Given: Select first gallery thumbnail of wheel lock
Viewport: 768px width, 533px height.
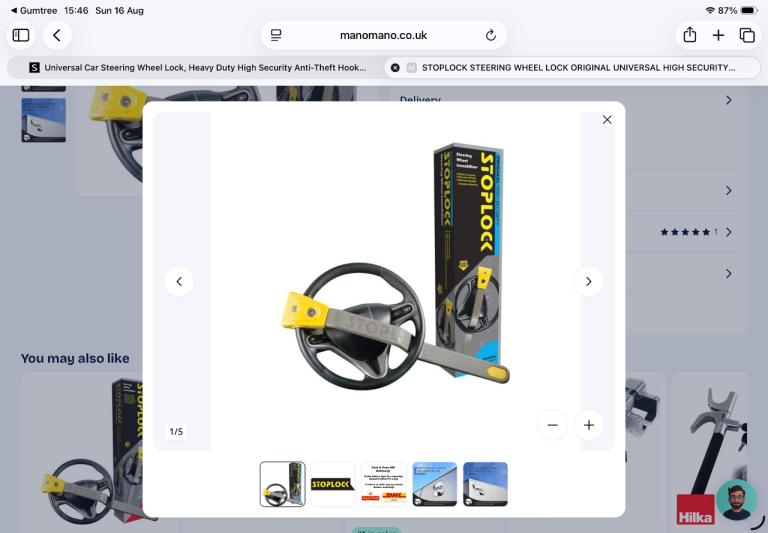Looking at the screenshot, I should (283, 484).
